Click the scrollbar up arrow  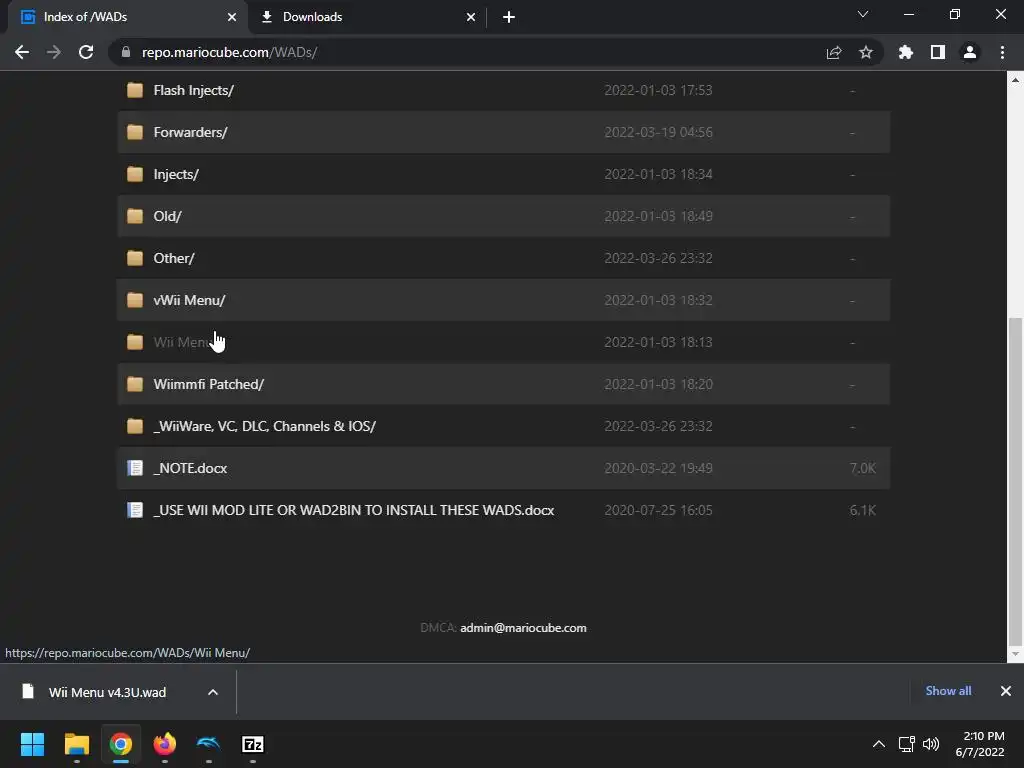1015,80
